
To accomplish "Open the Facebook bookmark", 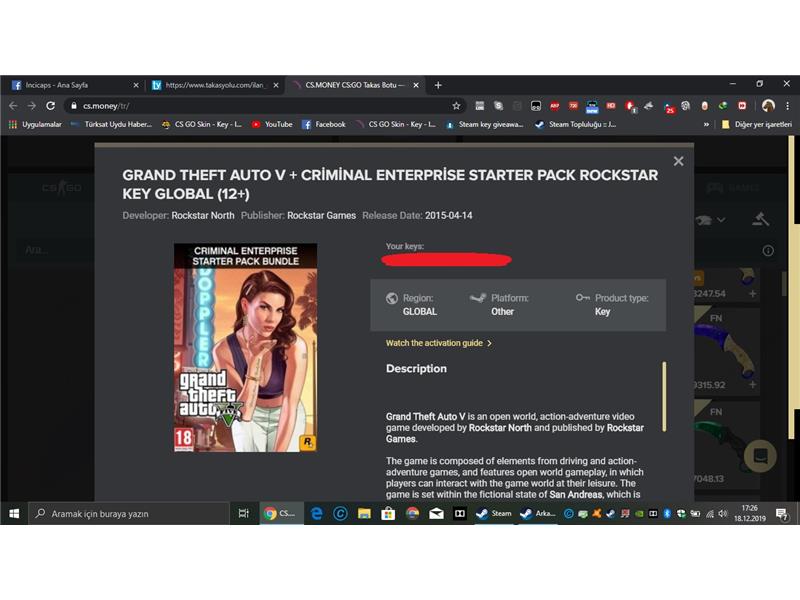I will coord(323,124).
